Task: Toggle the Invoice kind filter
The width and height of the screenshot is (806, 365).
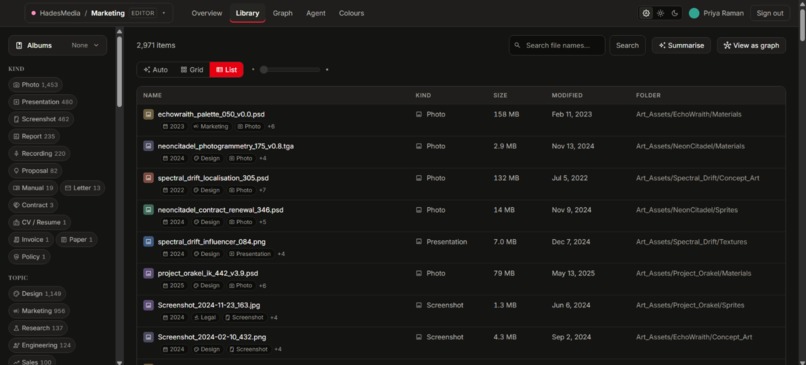Action: point(31,240)
